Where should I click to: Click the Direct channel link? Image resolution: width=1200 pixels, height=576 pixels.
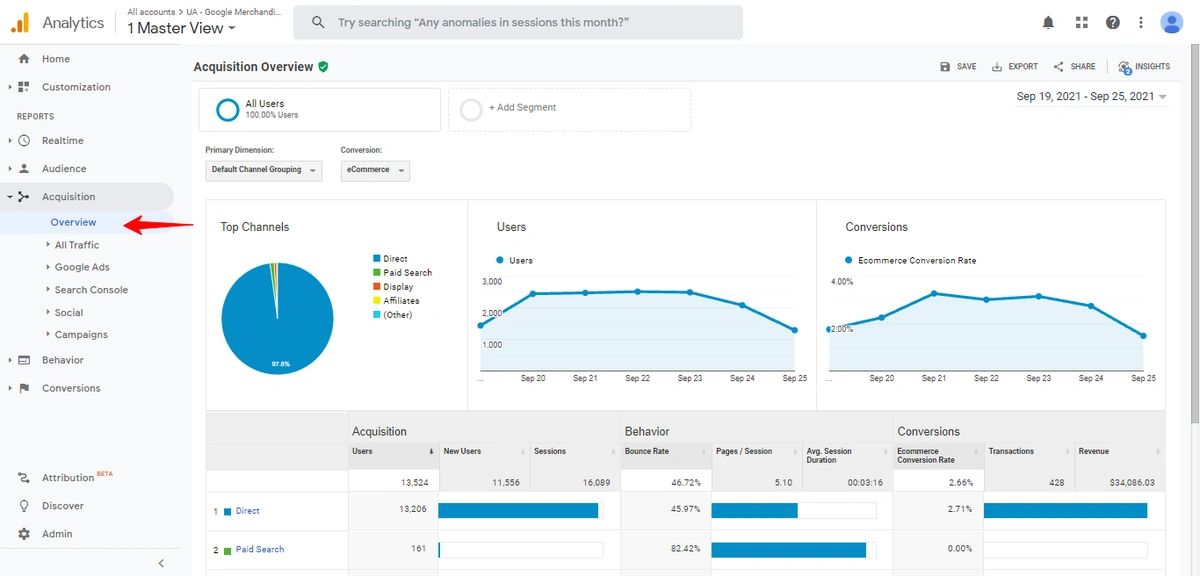point(248,510)
